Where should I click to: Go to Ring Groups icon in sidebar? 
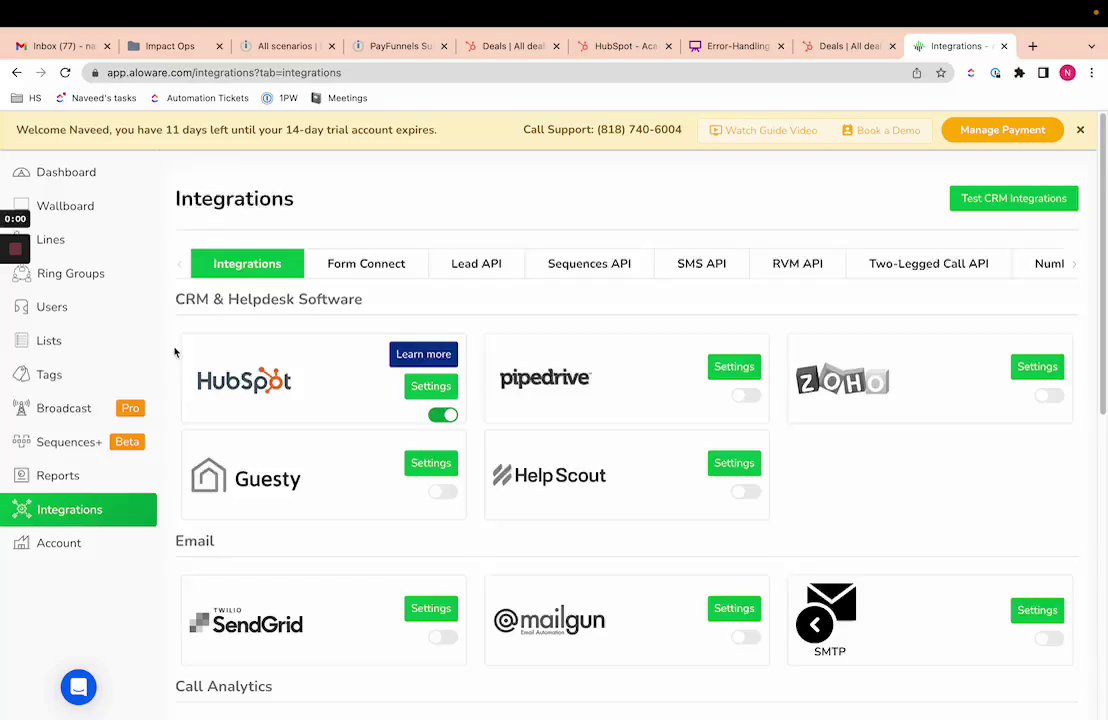coord(21,273)
